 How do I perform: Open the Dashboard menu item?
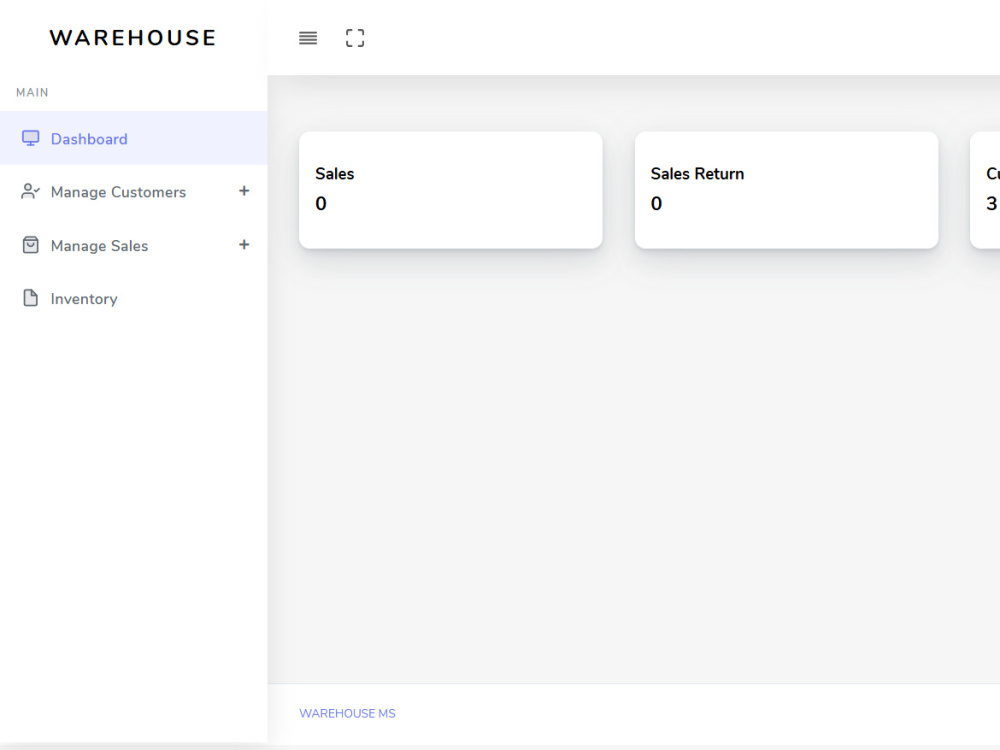(133, 138)
